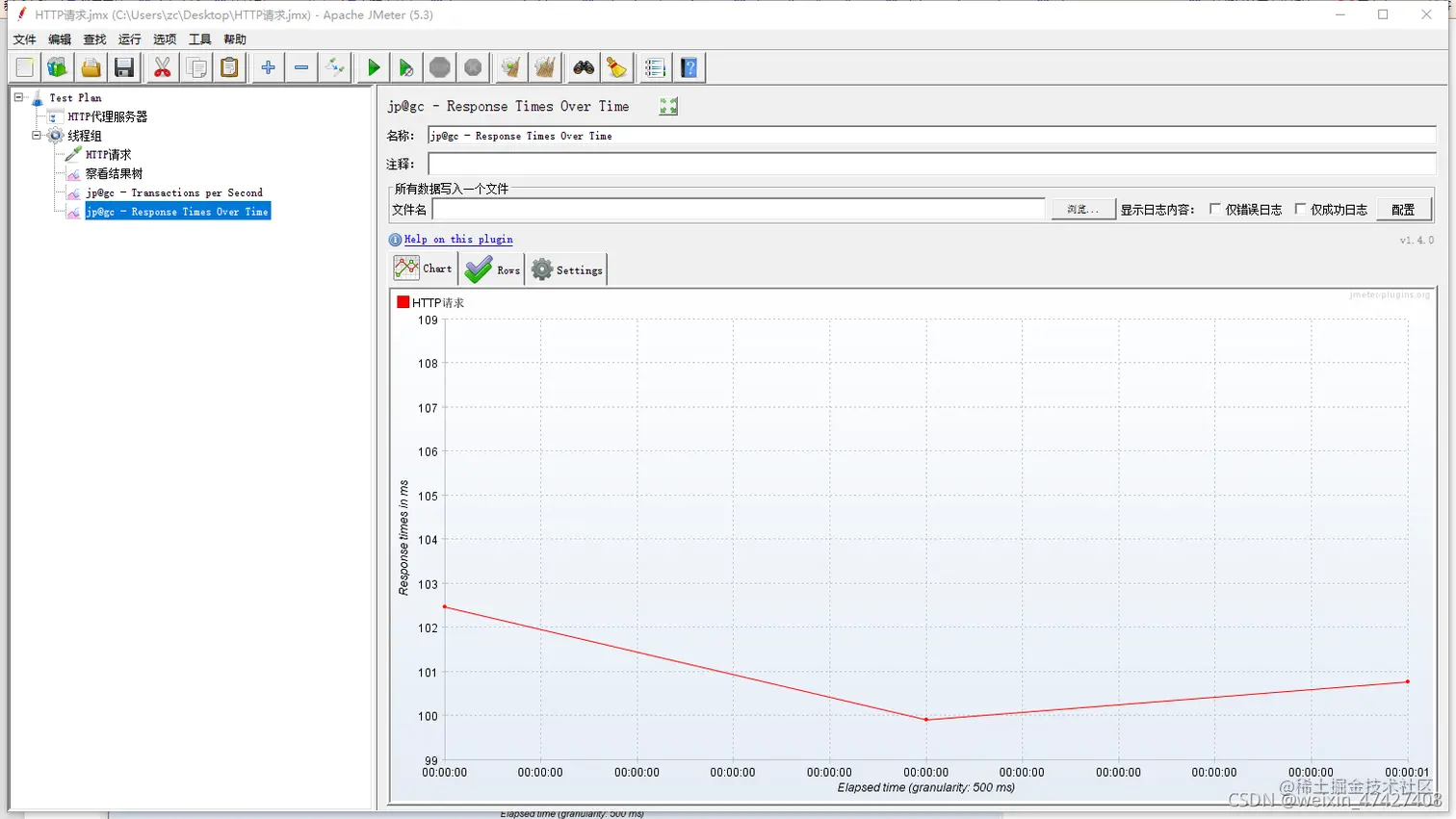Open the 文件 menu
Image resolution: width=1456 pixels, height=819 pixels.
[24, 39]
